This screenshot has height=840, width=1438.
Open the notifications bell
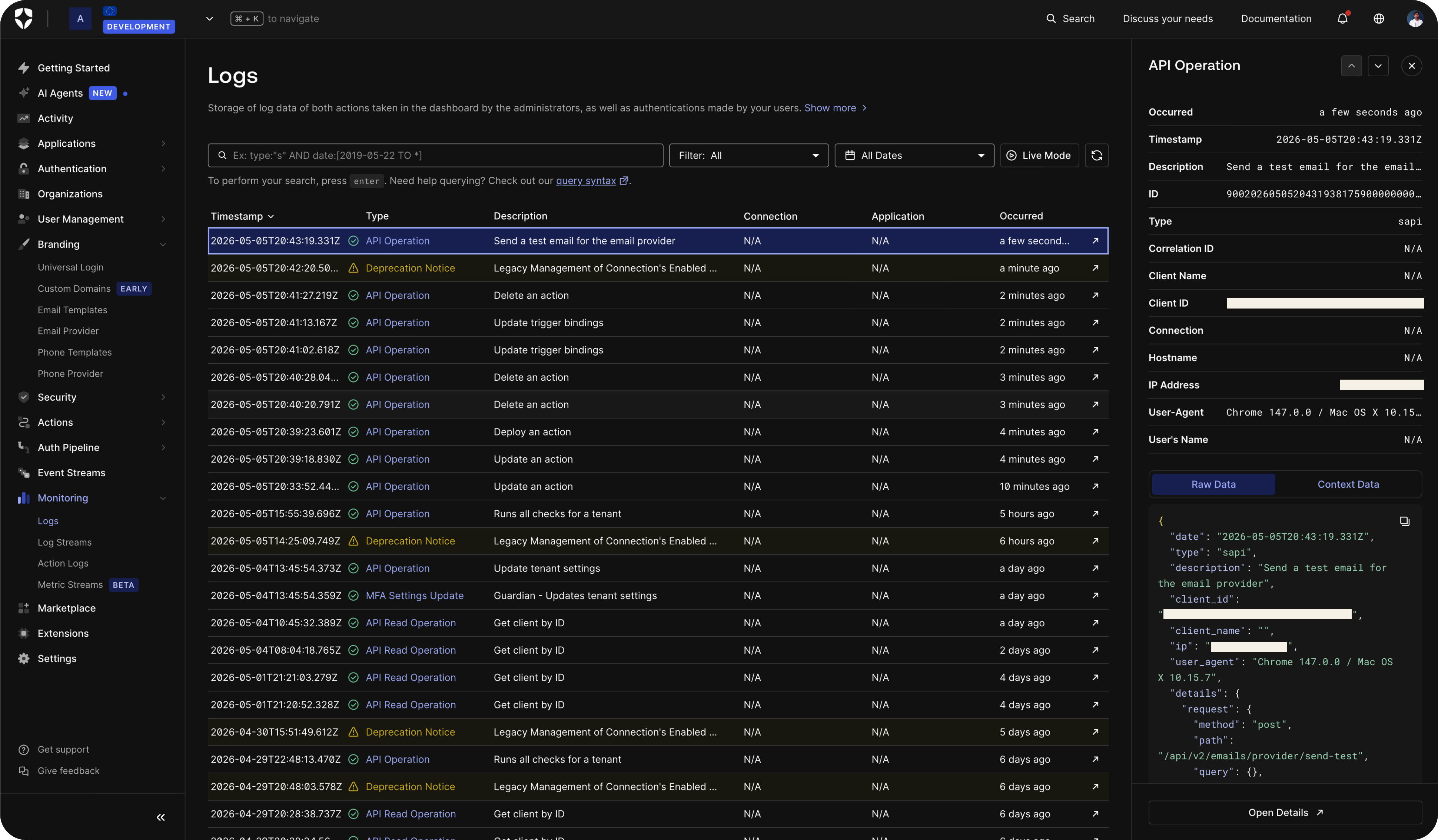click(x=1342, y=18)
